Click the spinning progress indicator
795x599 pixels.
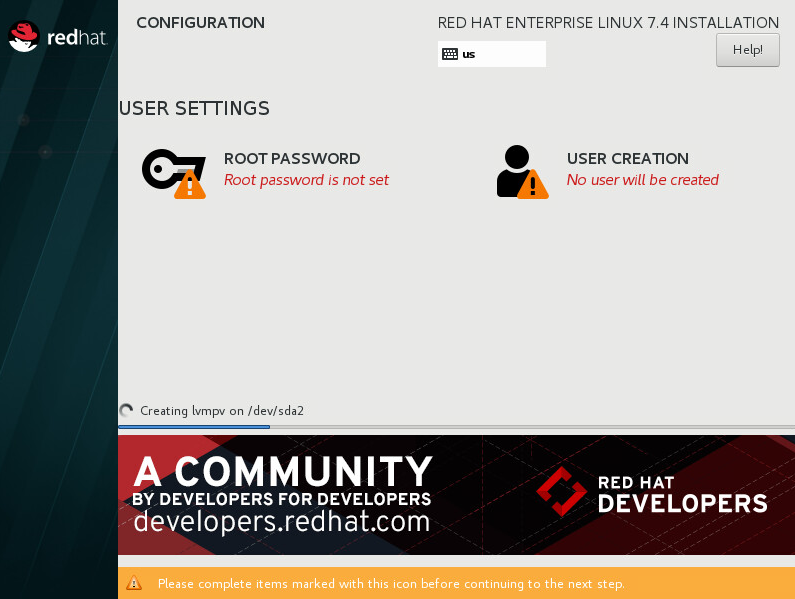coord(126,410)
